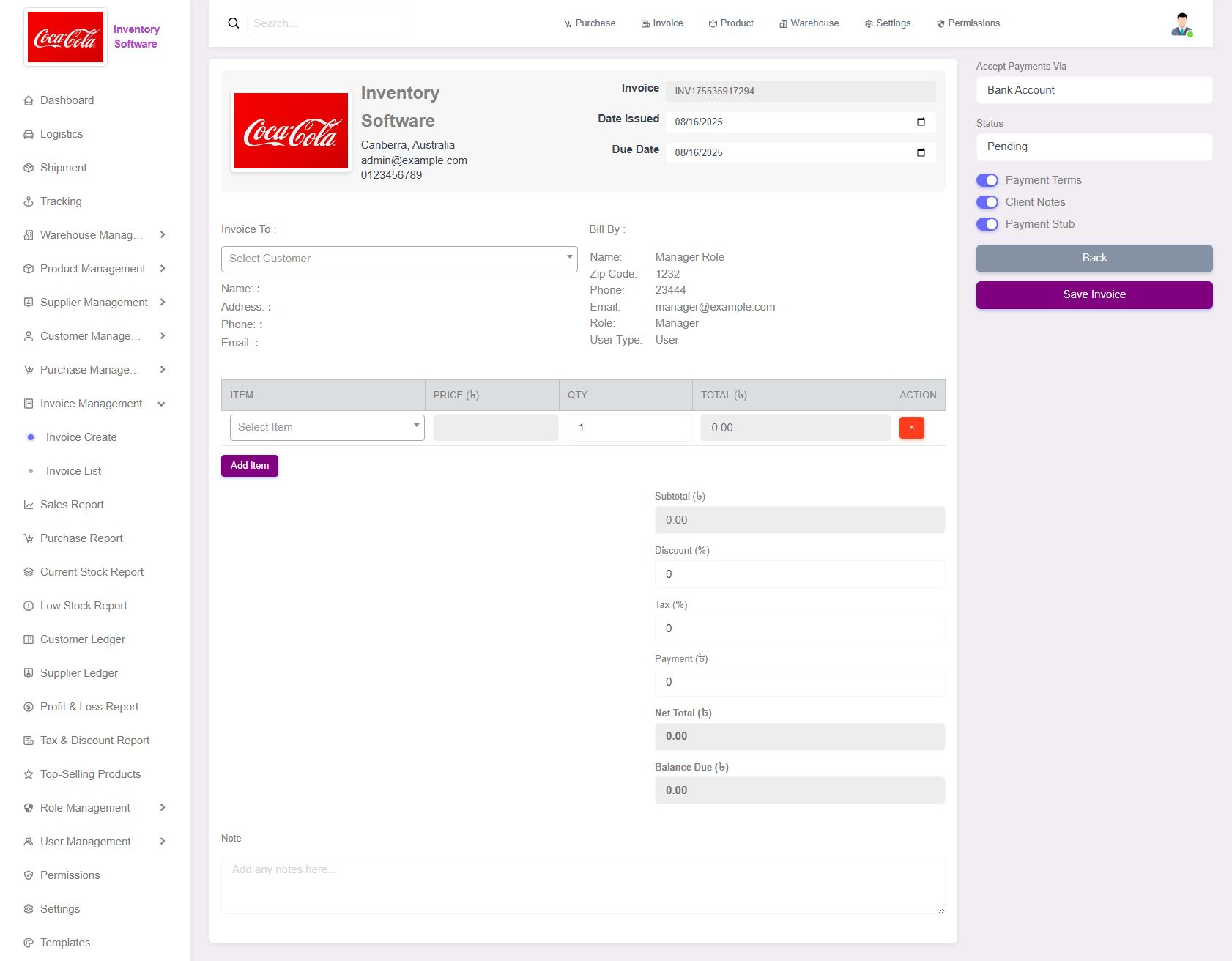This screenshot has width=1232, height=961.
Task: Open Purchase in the top navigation
Action: [589, 23]
